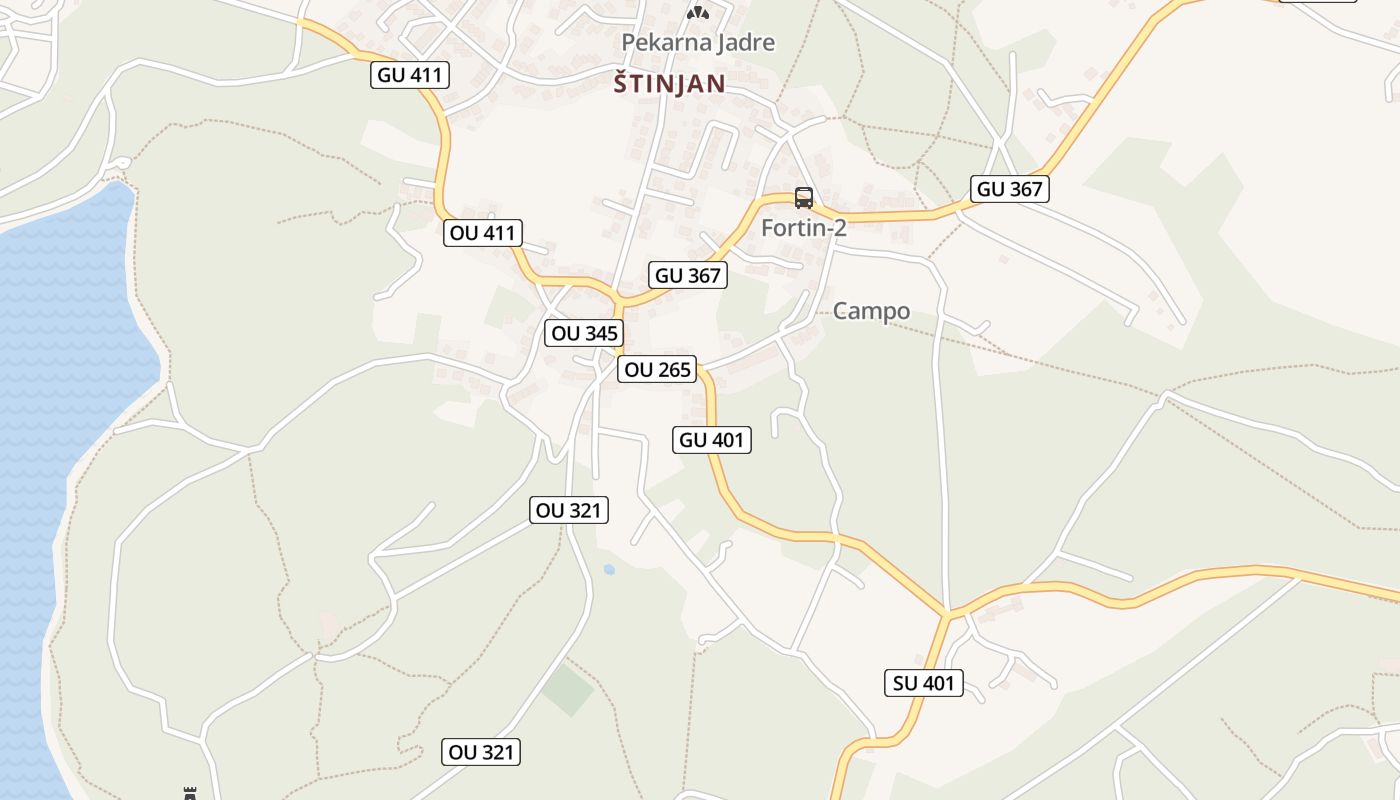Click the GU 367 shield nearest OU 345

point(688,276)
